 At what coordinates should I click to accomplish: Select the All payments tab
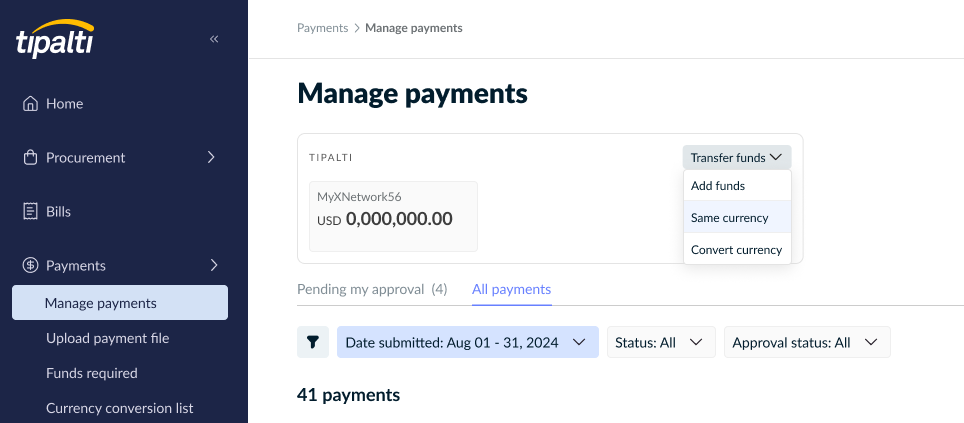pos(512,289)
